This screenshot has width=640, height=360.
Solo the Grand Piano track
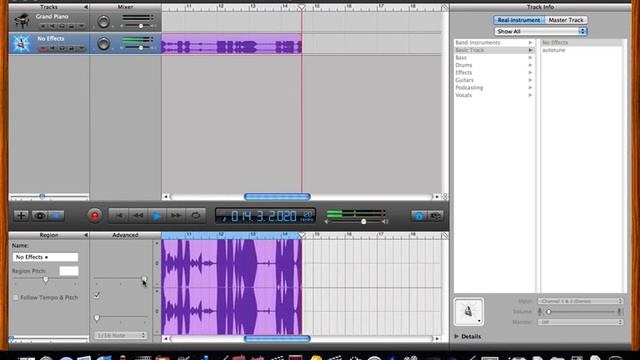[x=62, y=26]
